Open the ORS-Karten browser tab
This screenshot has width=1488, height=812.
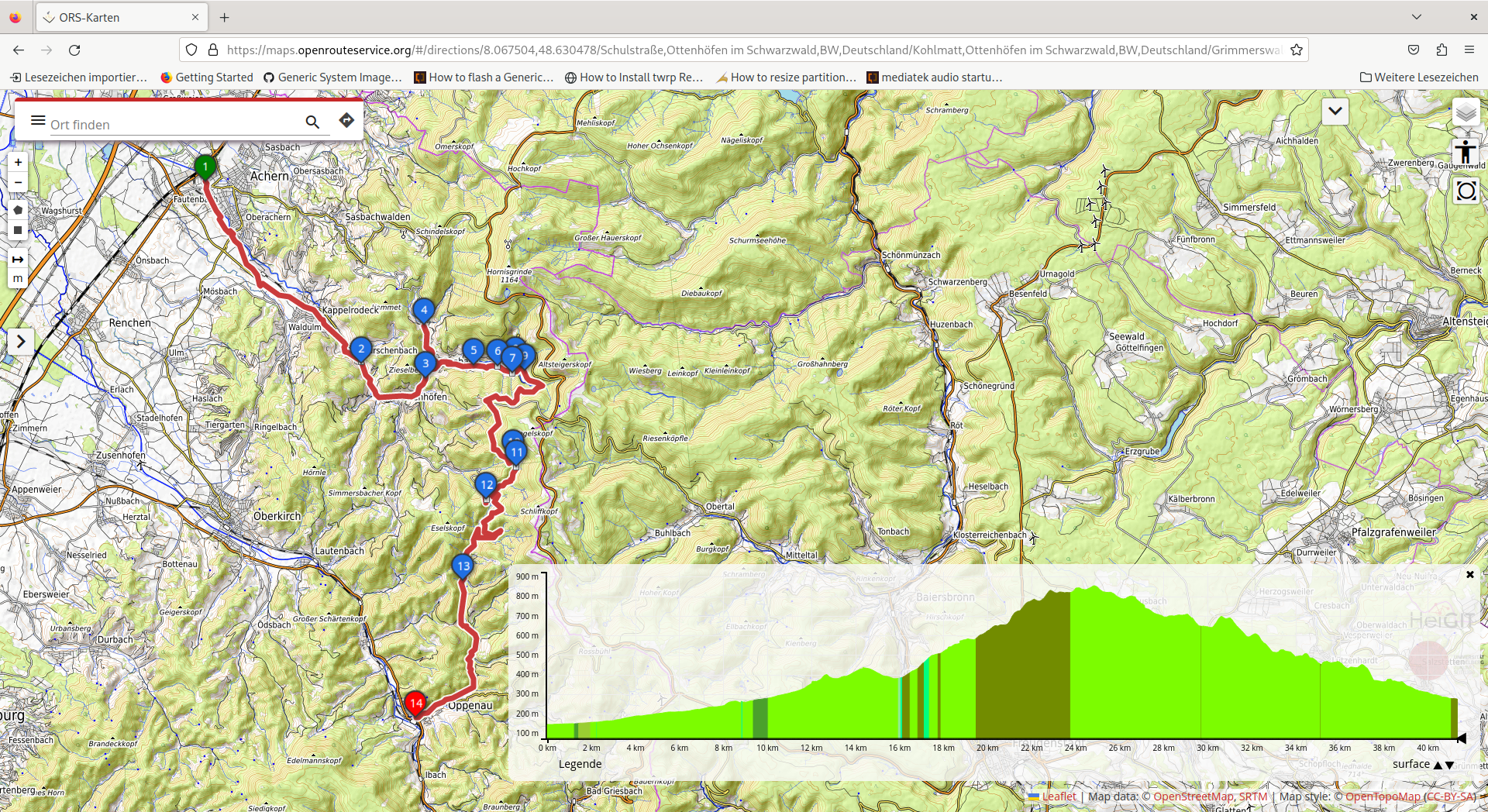tap(120, 17)
